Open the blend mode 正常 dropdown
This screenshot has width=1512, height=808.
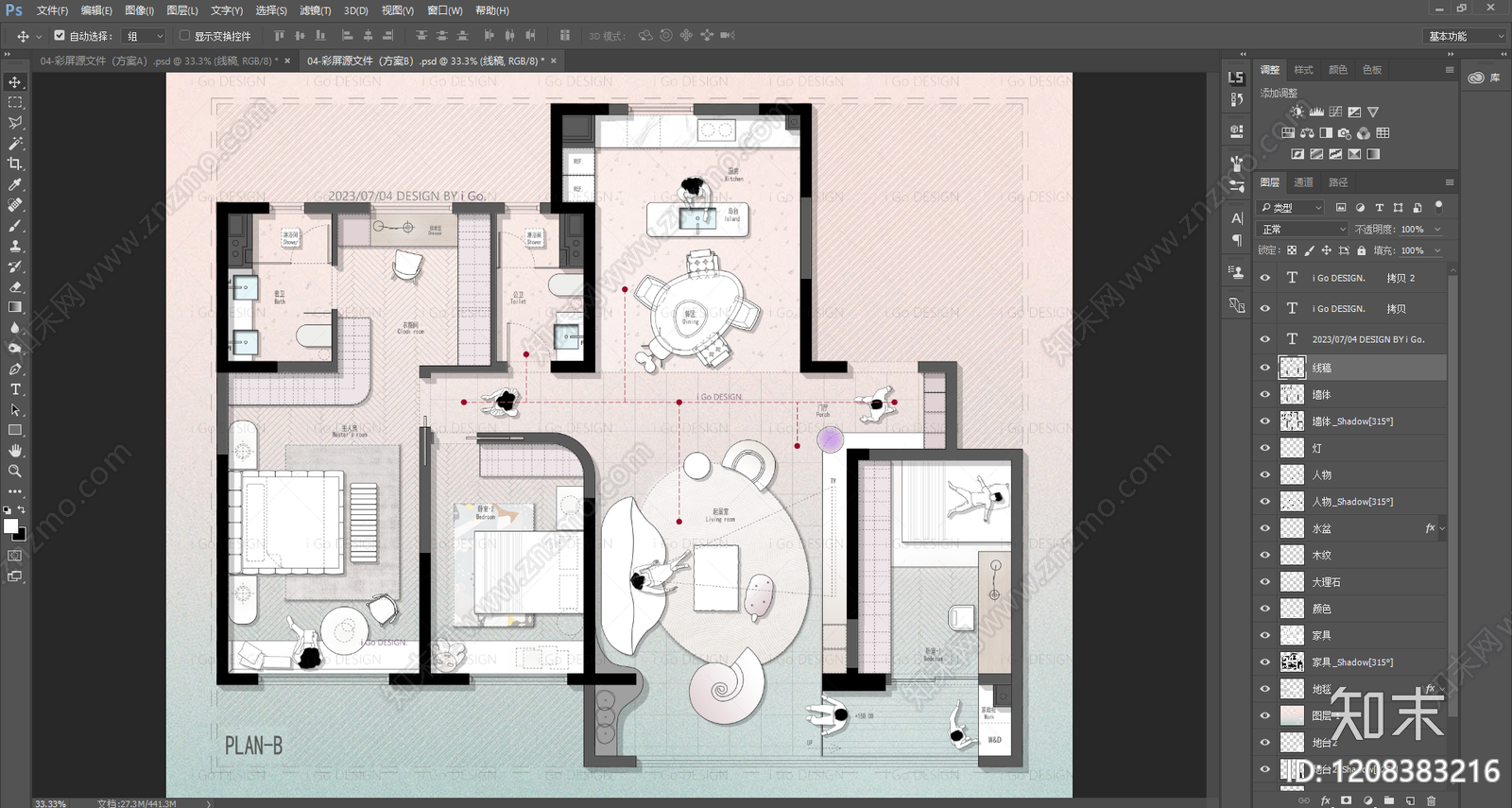pyautogui.click(x=1303, y=230)
